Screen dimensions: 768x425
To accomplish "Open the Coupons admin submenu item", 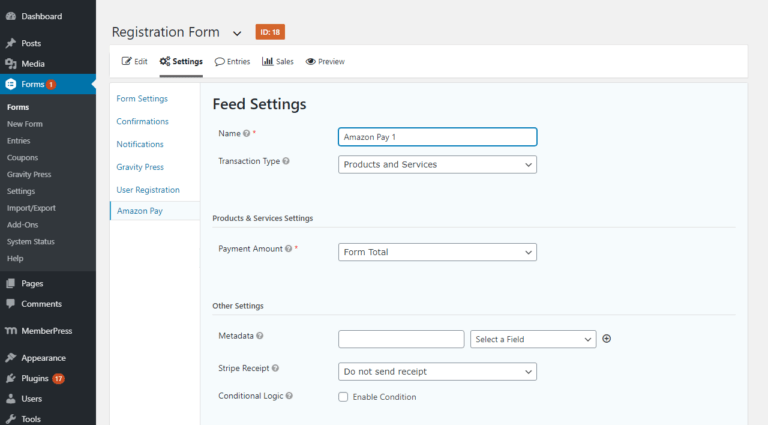I will pyautogui.click(x=23, y=158).
